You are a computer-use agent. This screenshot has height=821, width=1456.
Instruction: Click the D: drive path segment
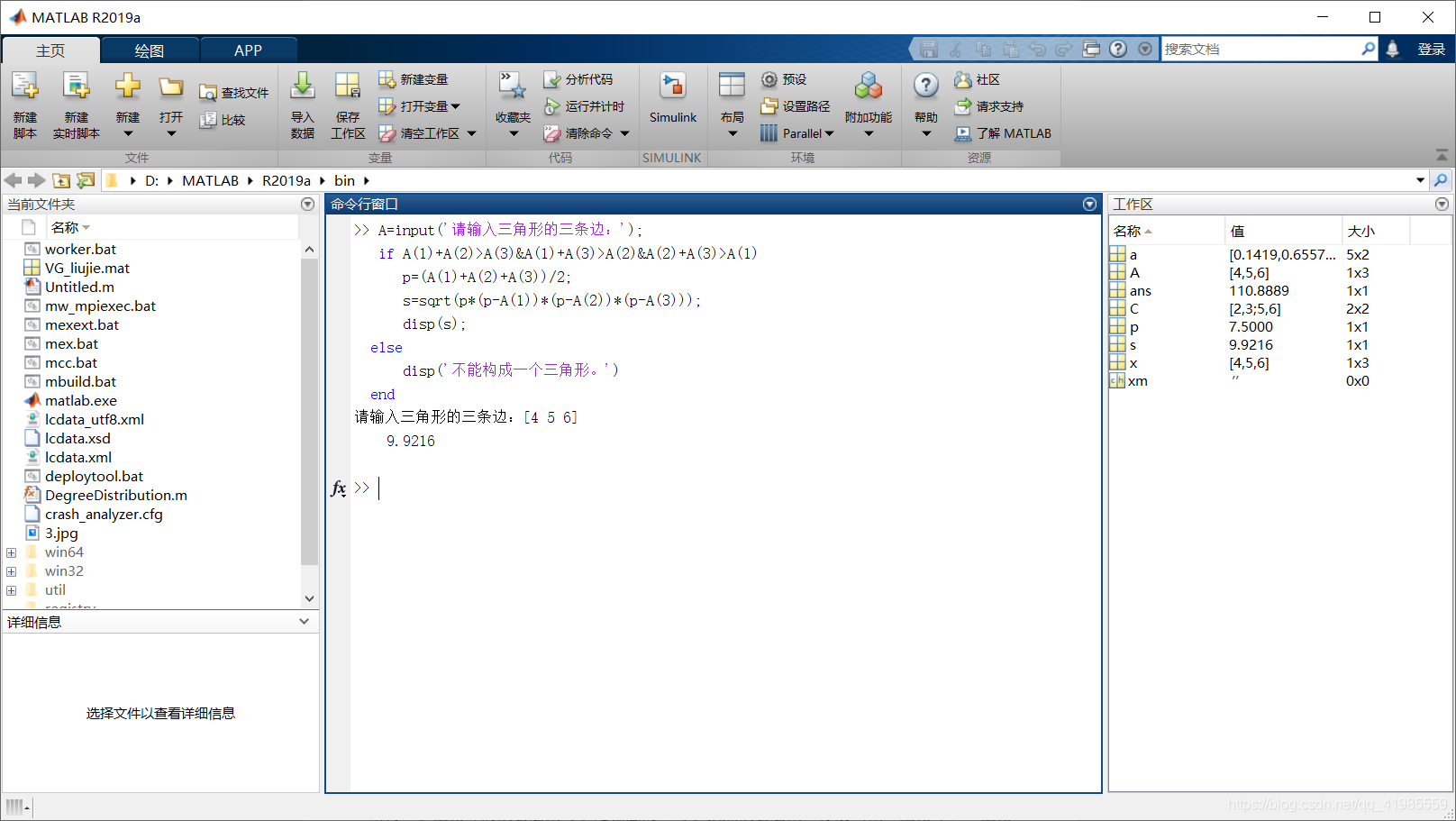(x=151, y=180)
